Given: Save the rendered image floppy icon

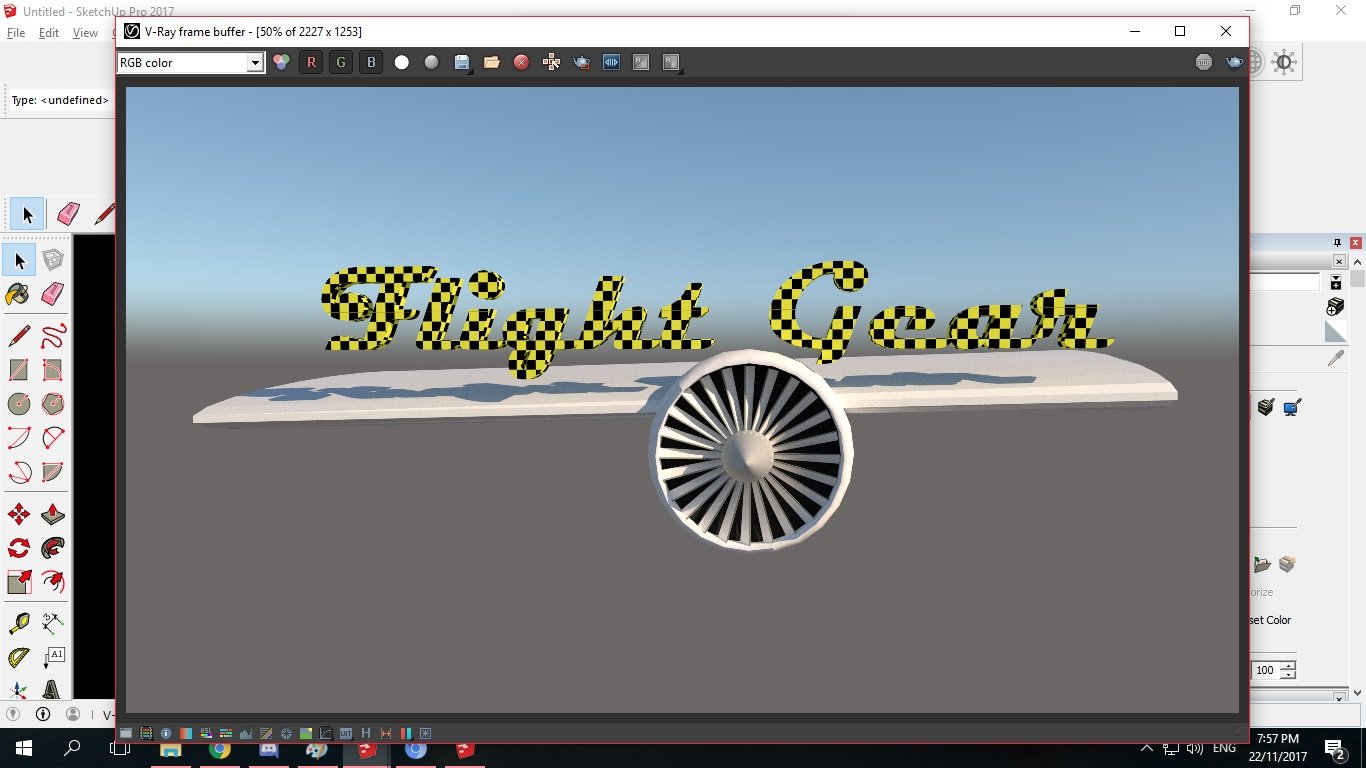Looking at the screenshot, I should click(461, 62).
